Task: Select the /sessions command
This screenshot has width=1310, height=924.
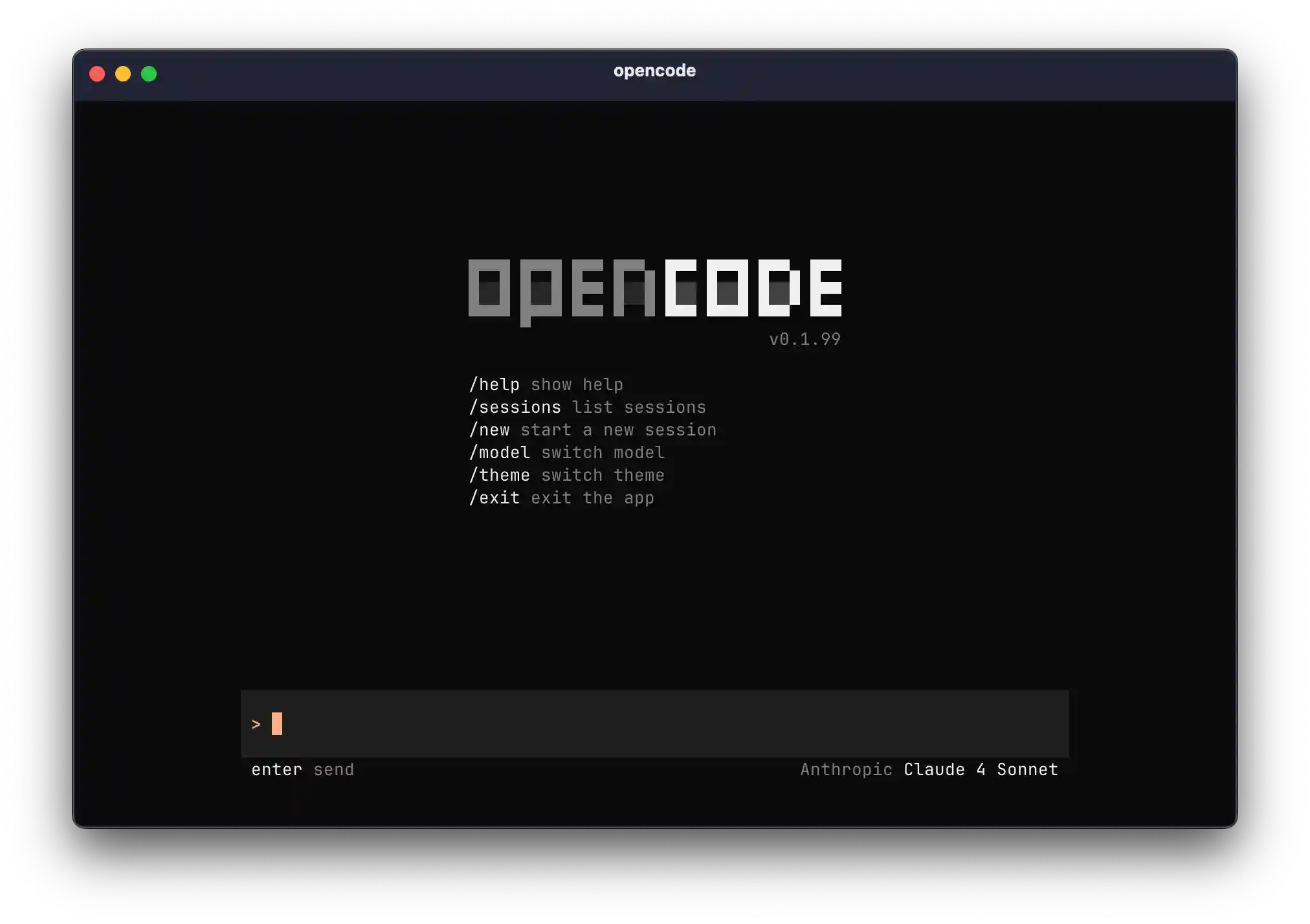Action: pyautogui.click(x=516, y=407)
